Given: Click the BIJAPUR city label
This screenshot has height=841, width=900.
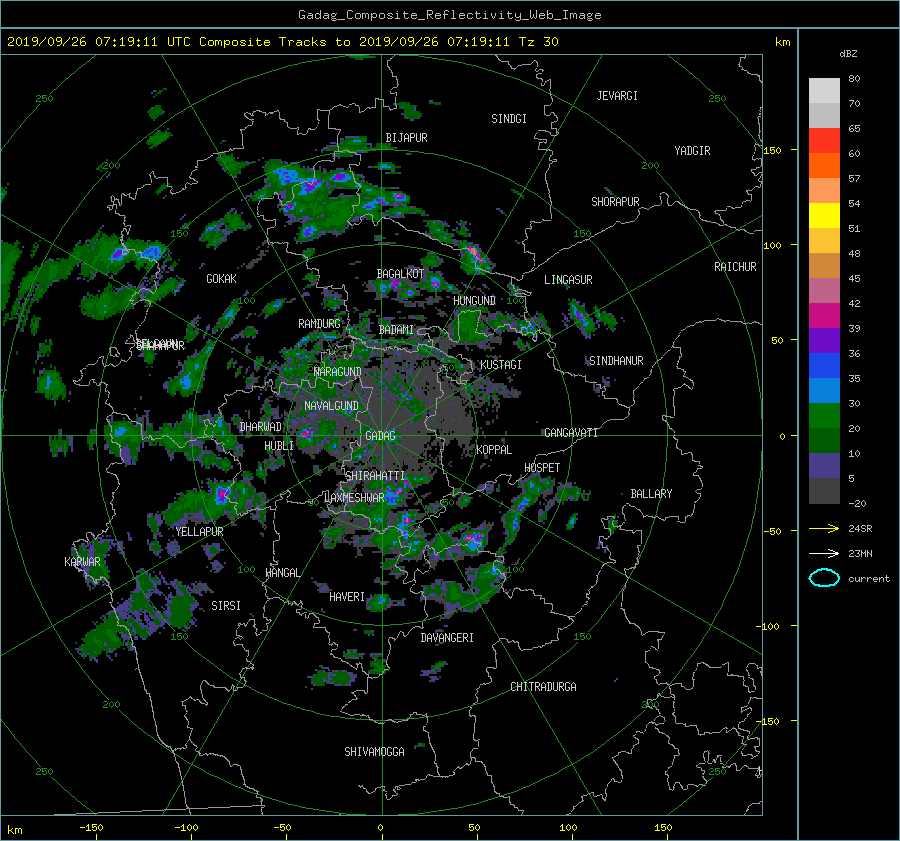Looking at the screenshot, I should (406, 138).
